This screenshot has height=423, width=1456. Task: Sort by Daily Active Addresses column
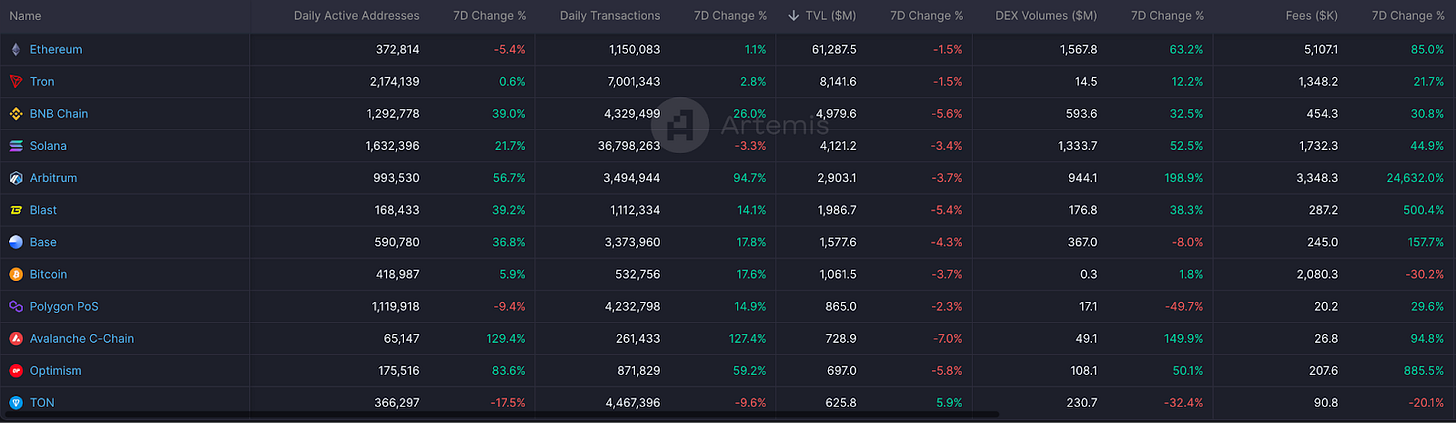pos(357,16)
